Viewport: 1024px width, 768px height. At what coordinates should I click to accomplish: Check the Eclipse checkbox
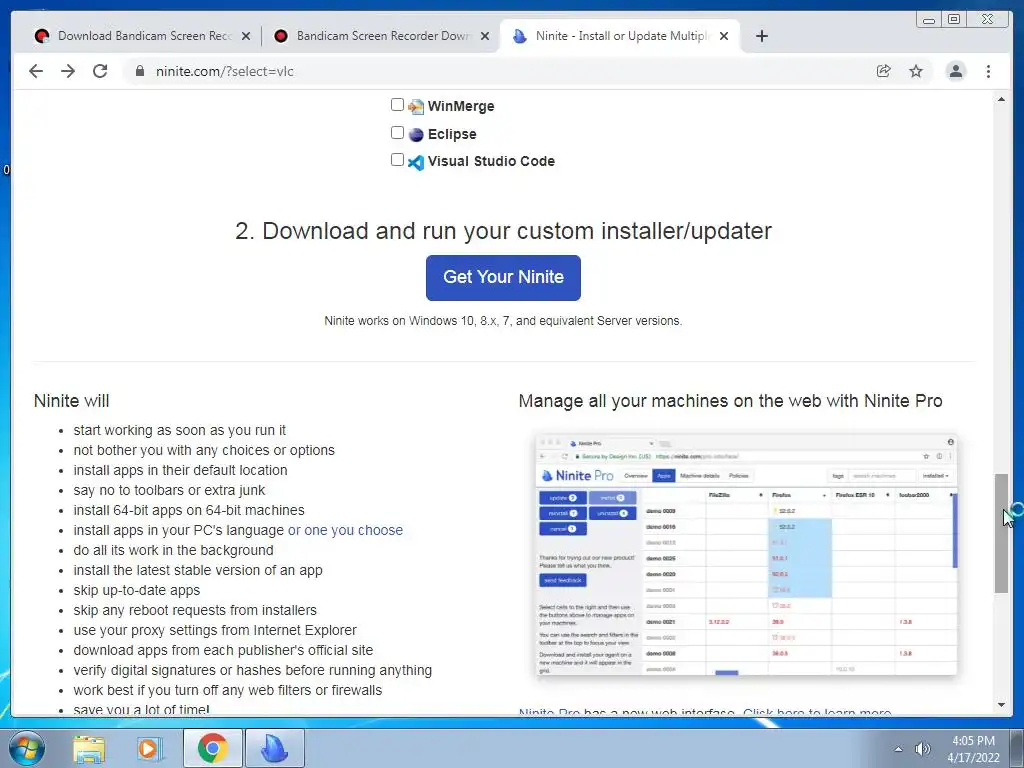[397, 133]
